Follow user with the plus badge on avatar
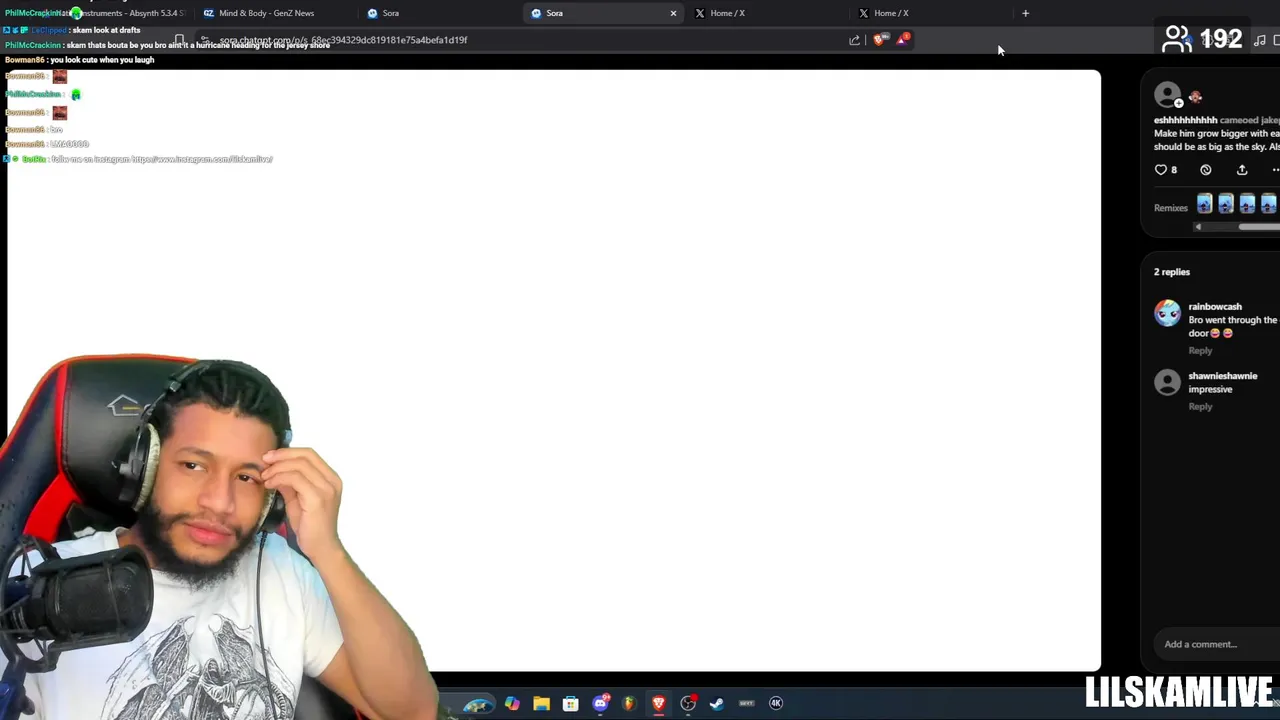 tap(1179, 103)
